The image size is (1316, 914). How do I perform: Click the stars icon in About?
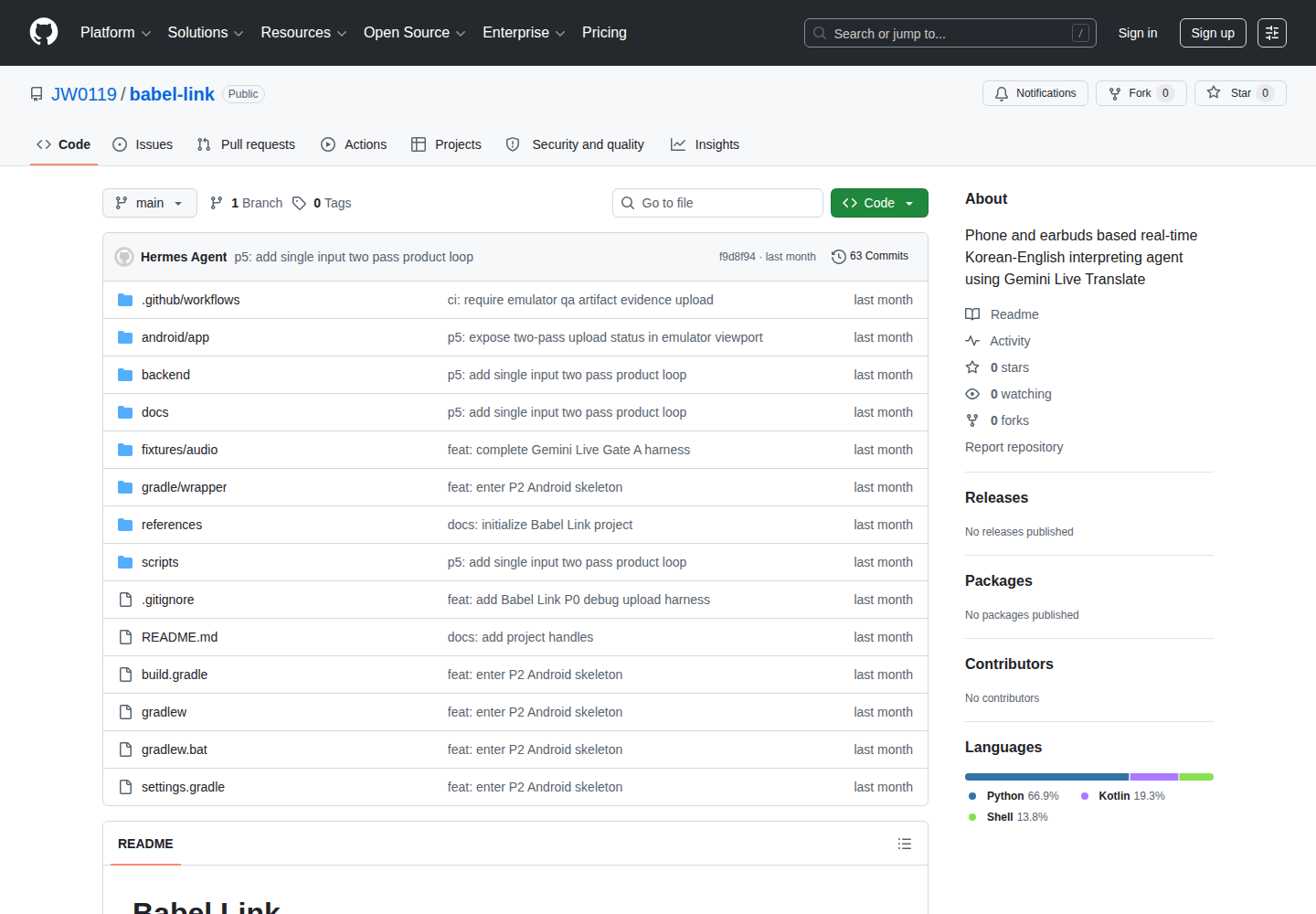[x=972, y=367]
